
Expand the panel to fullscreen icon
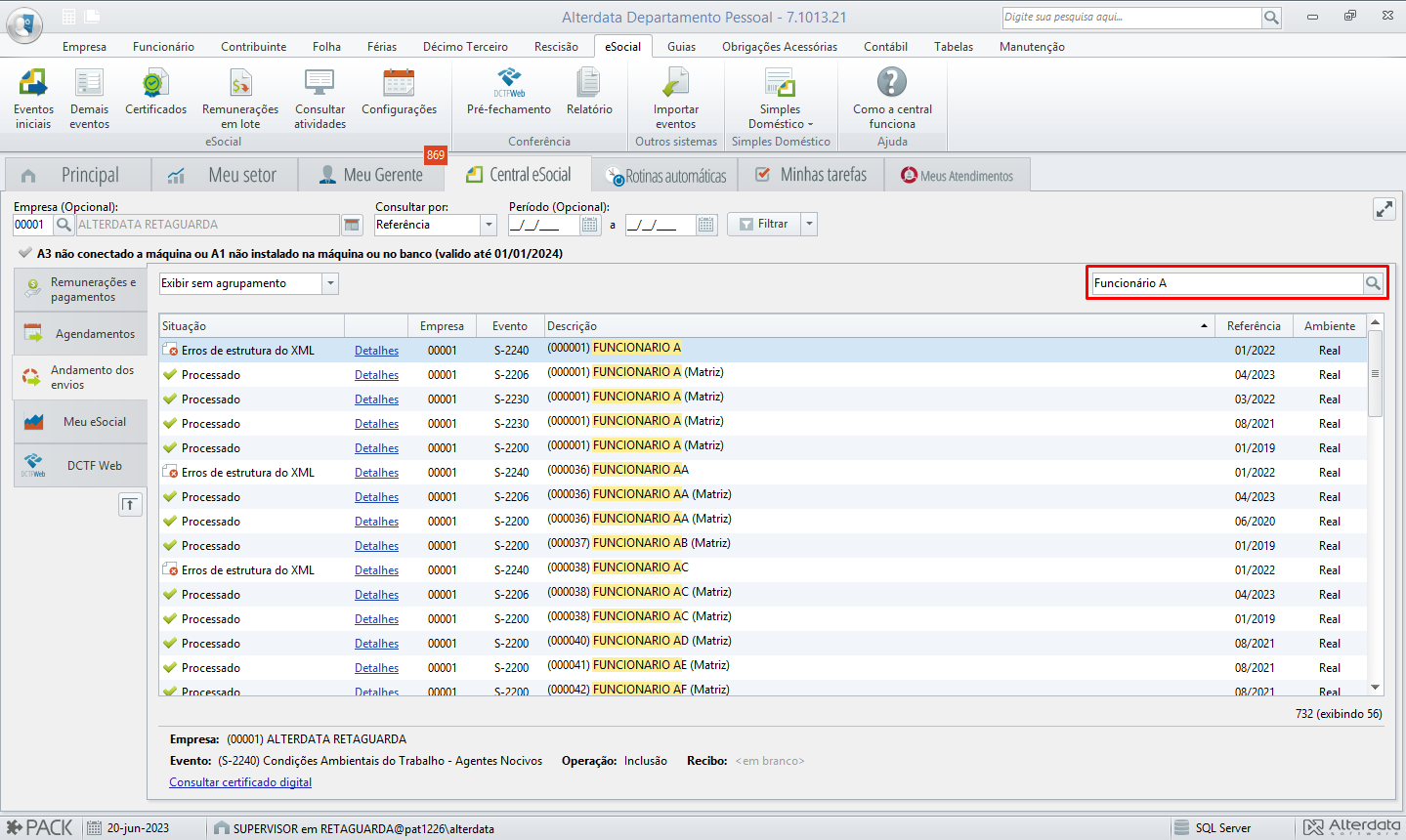pyautogui.click(x=1385, y=209)
